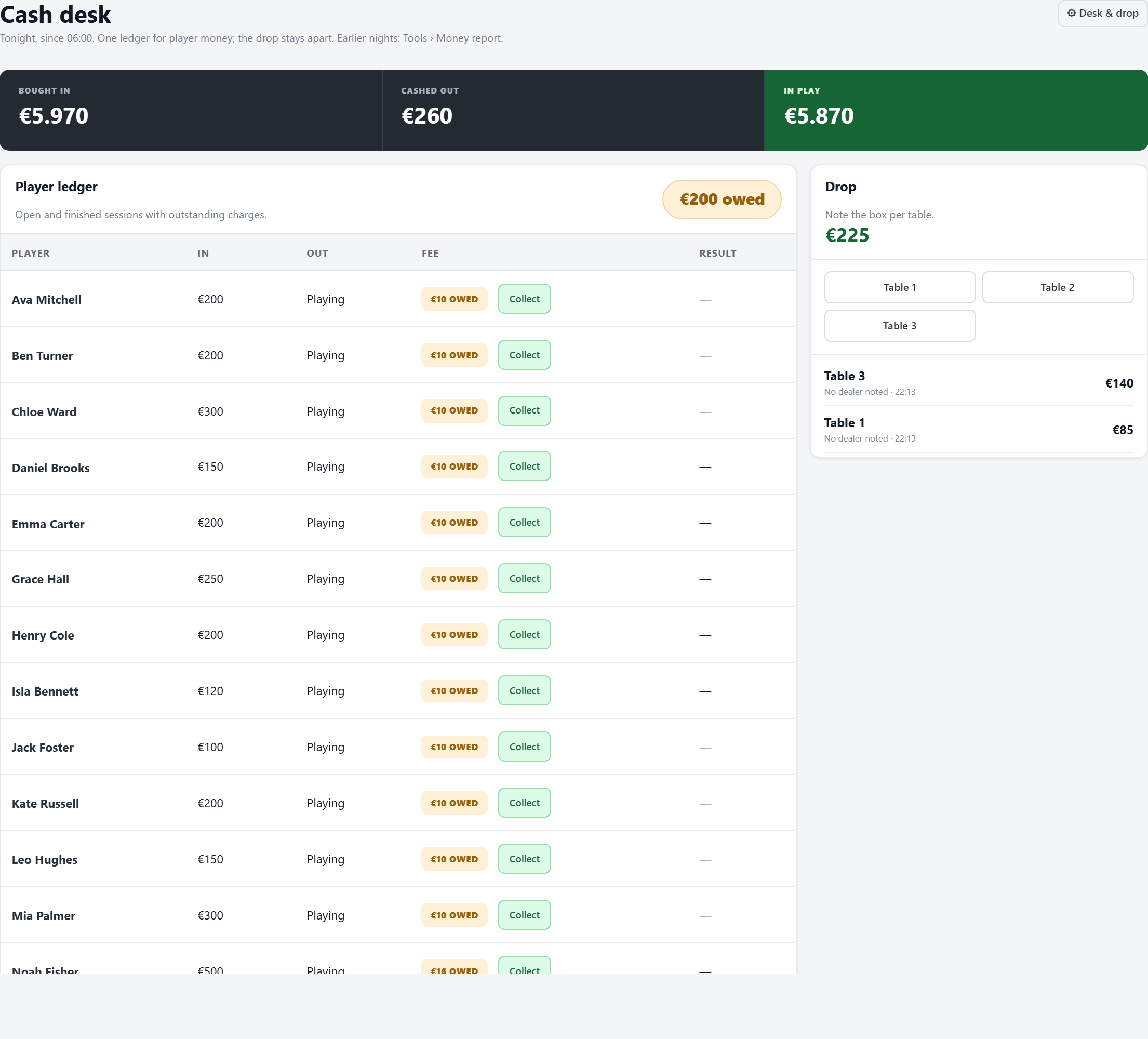Select Grace Hall's €250 buy-in amount

210,579
